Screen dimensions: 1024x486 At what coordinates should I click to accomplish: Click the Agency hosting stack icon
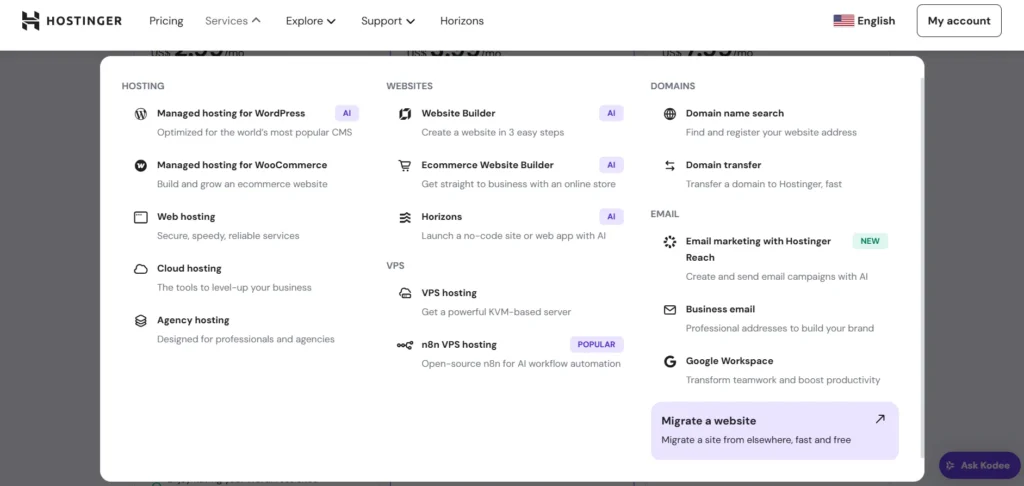pos(141,321)
